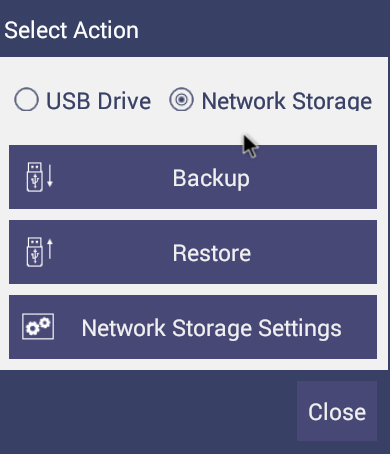Click the filled dot in the Network Storage radio
The width and height of the screenshot is (391, 457).
coord(181,99)
